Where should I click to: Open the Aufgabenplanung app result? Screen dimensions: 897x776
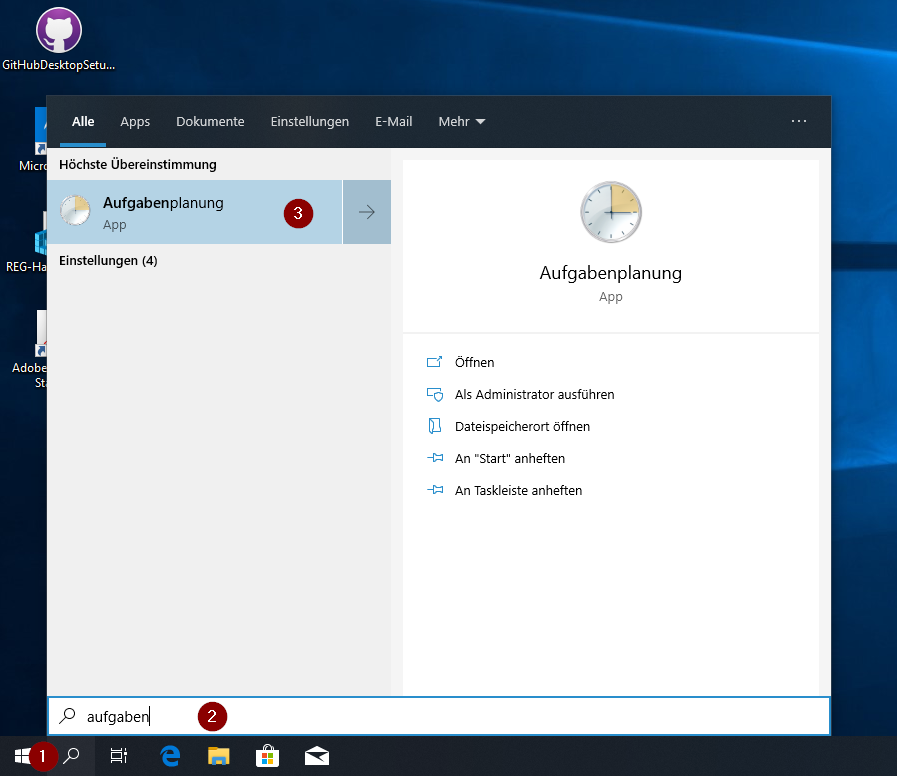pos(195,212)
